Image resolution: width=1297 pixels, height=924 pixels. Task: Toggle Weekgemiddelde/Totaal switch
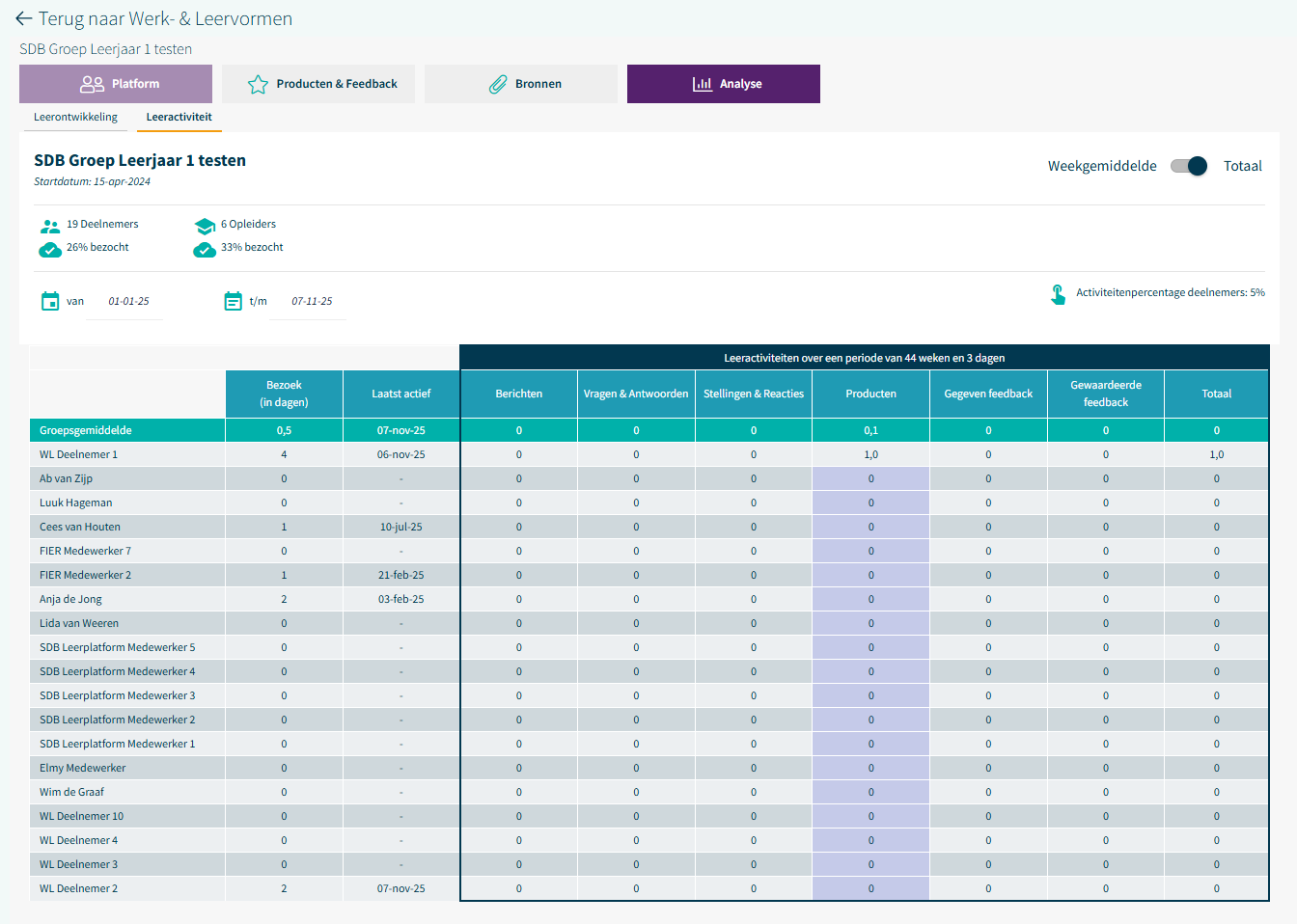1189,166
